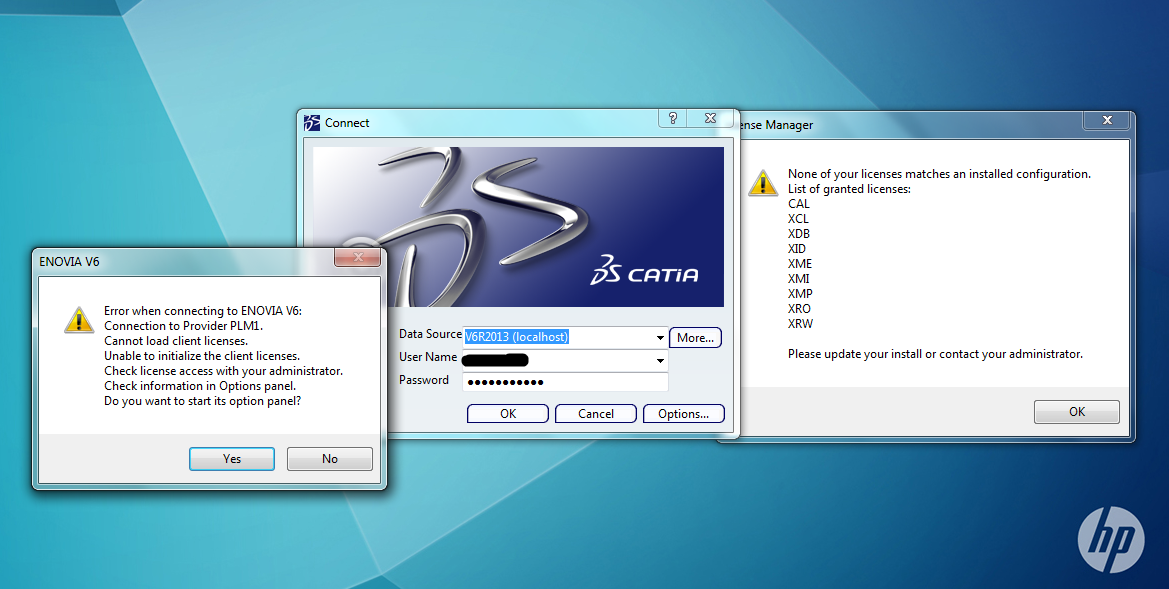Screen dimensions: 1169x589
Task: Expand the User Name dropdown arrow
Action: point(660,361)
